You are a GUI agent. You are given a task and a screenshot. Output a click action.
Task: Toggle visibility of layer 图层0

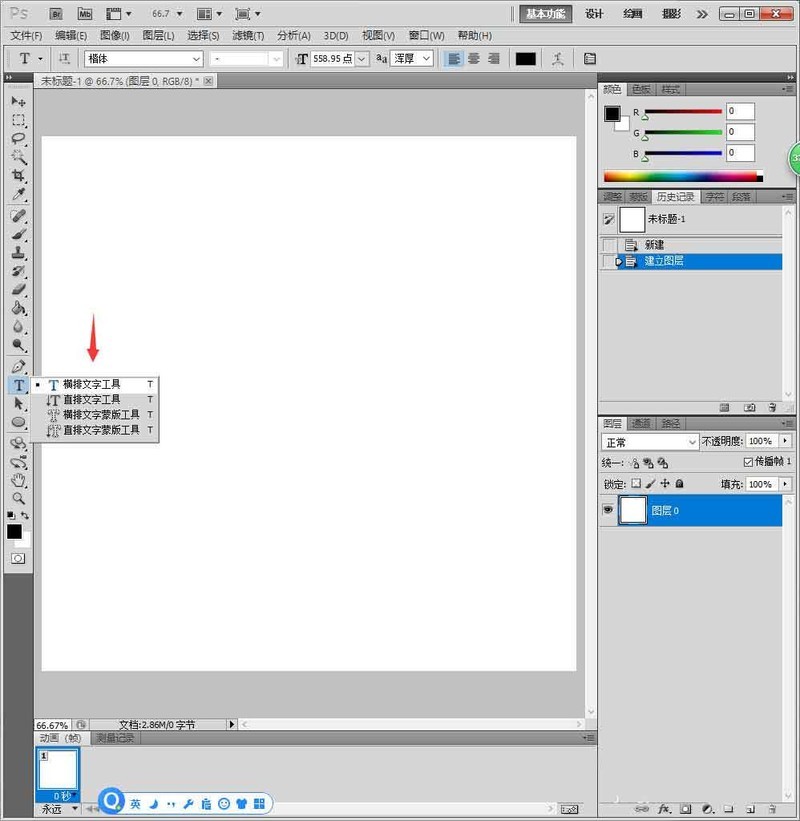point(609,509)
